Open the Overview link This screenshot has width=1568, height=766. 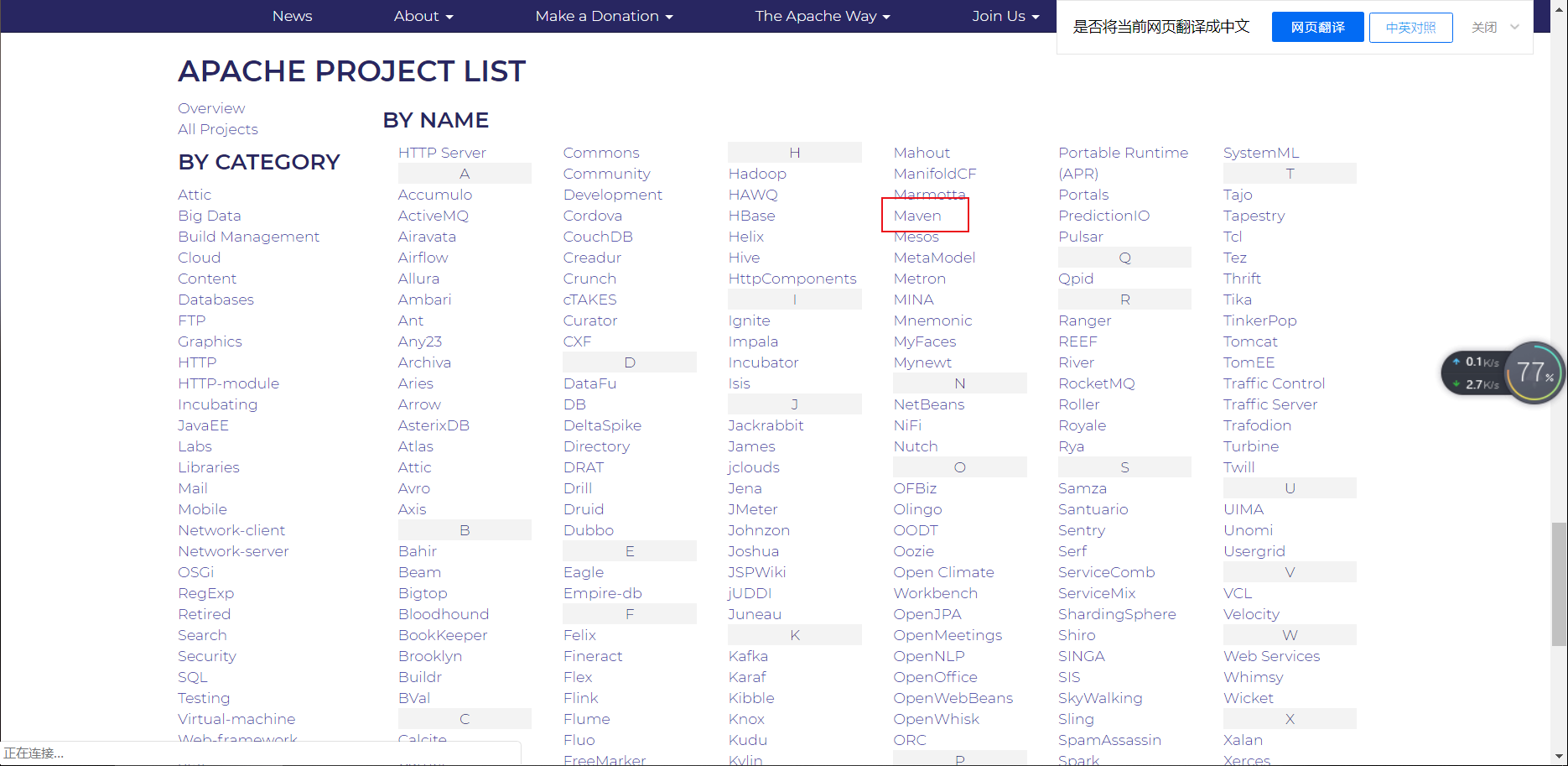[211, 108]
